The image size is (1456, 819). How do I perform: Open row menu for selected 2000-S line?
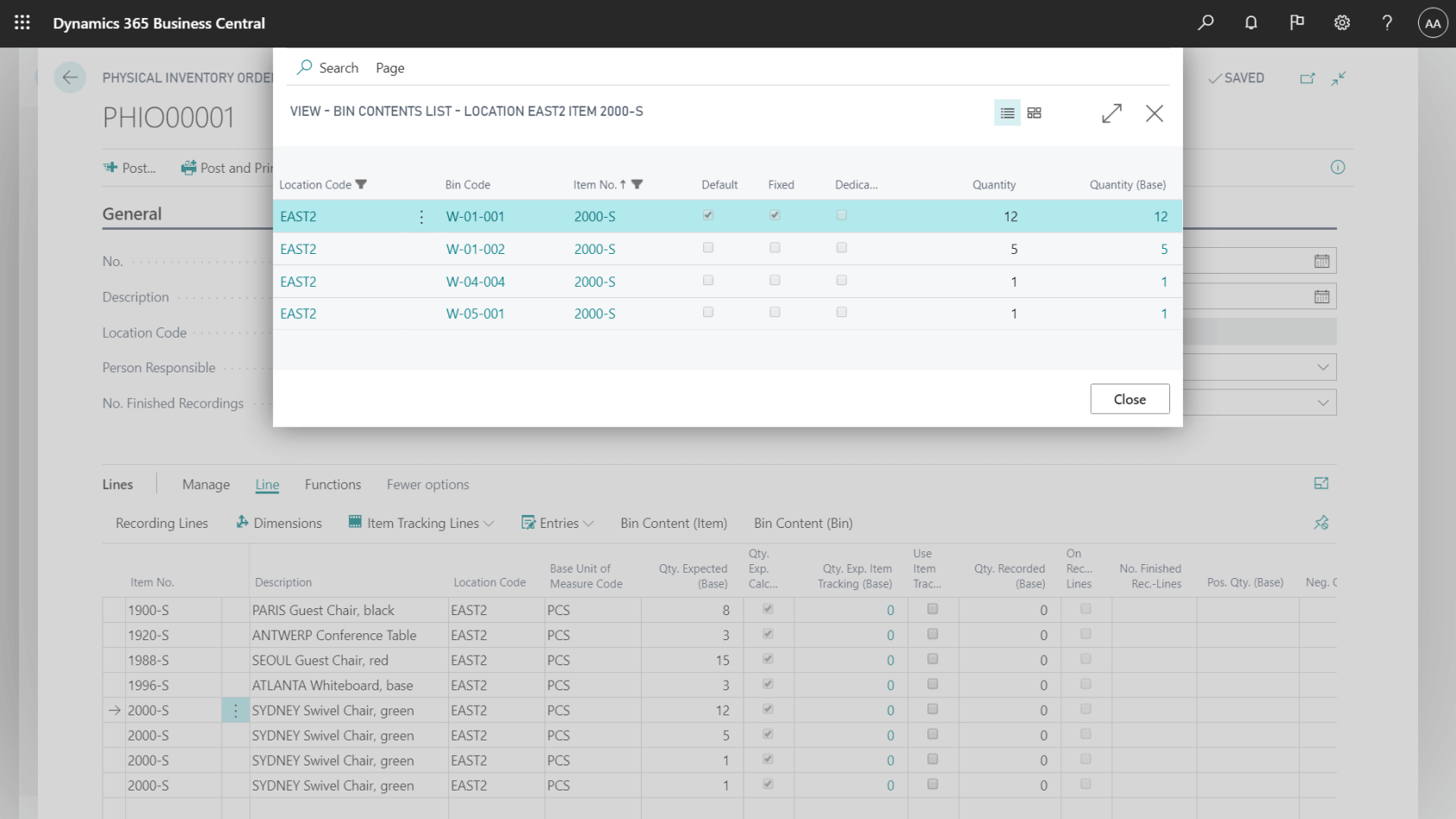[x=236, y=710]
